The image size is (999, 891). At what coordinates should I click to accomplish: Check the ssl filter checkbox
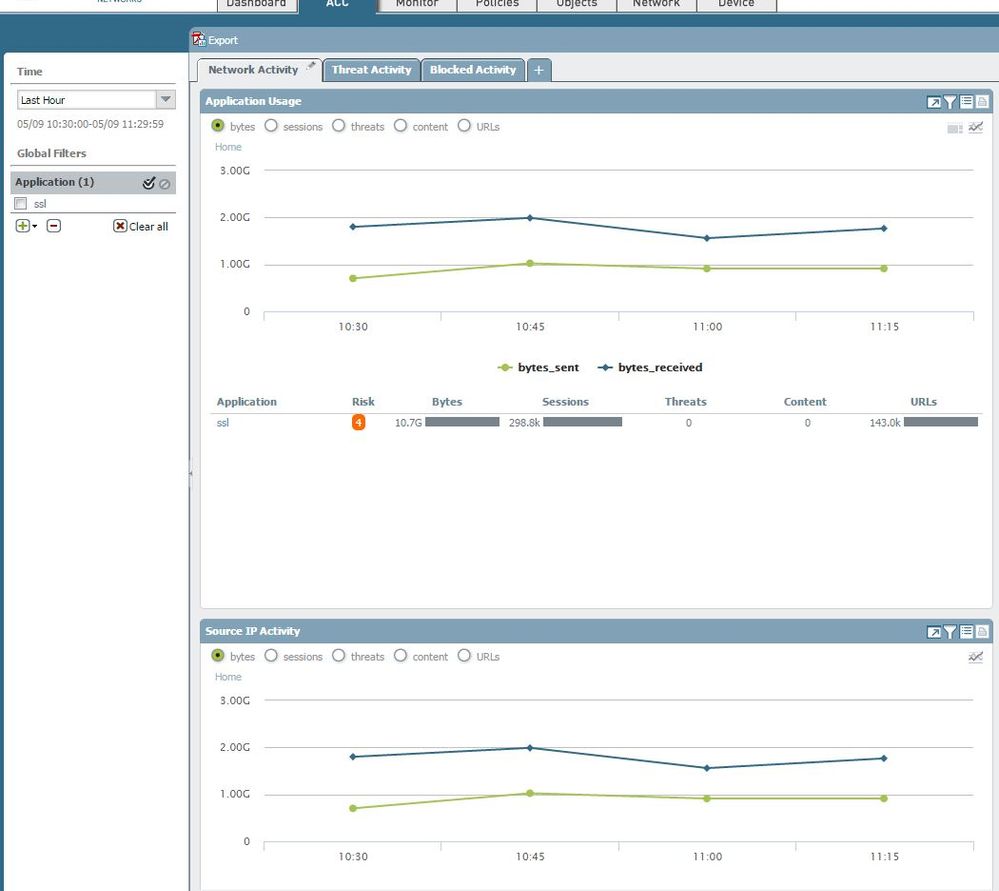tap(21, 204)
